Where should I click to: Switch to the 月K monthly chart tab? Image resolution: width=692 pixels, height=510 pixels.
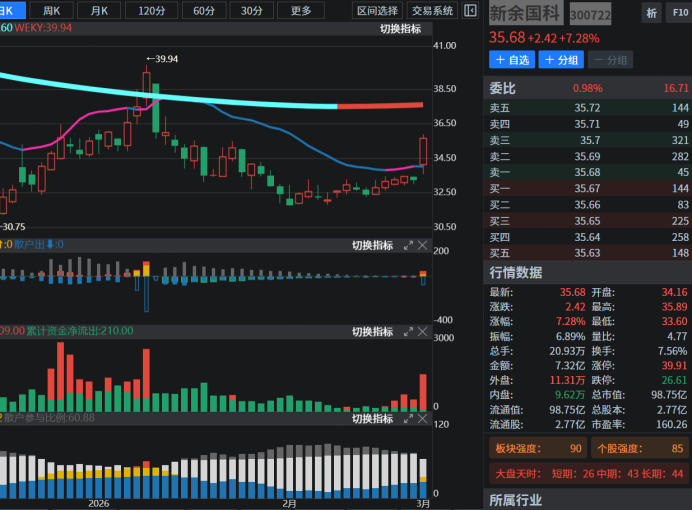99,11
